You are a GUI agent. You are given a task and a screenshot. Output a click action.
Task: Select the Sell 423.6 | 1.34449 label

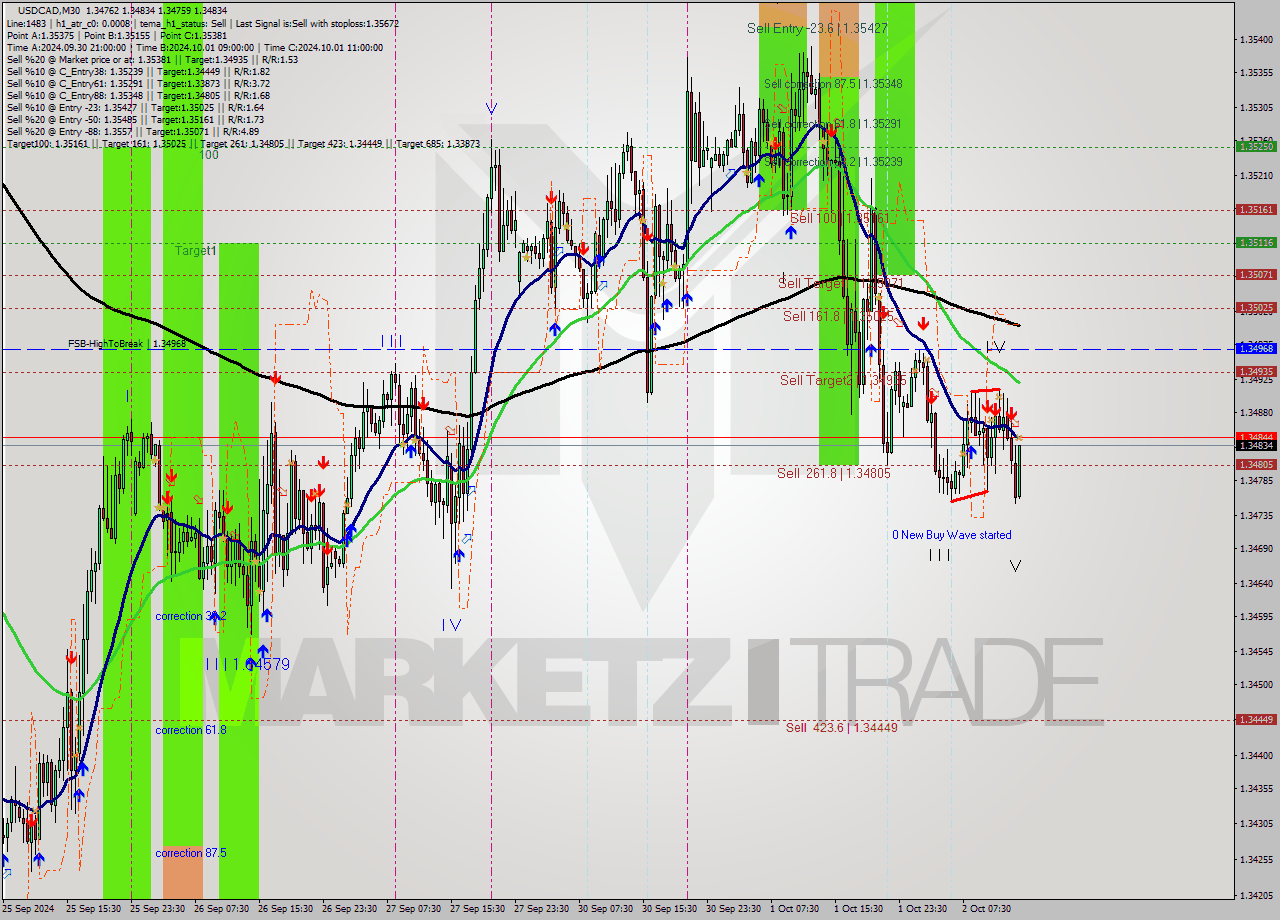[x=841, y=727]
